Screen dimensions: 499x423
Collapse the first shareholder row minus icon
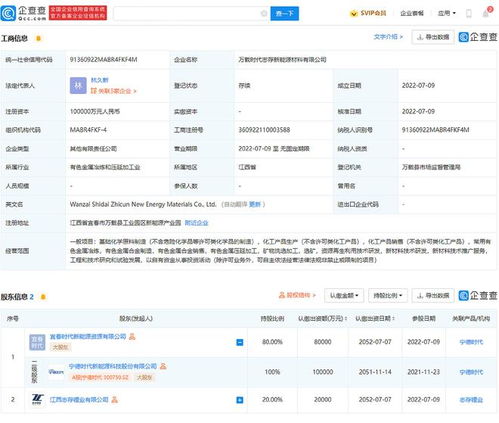[239, 342]
